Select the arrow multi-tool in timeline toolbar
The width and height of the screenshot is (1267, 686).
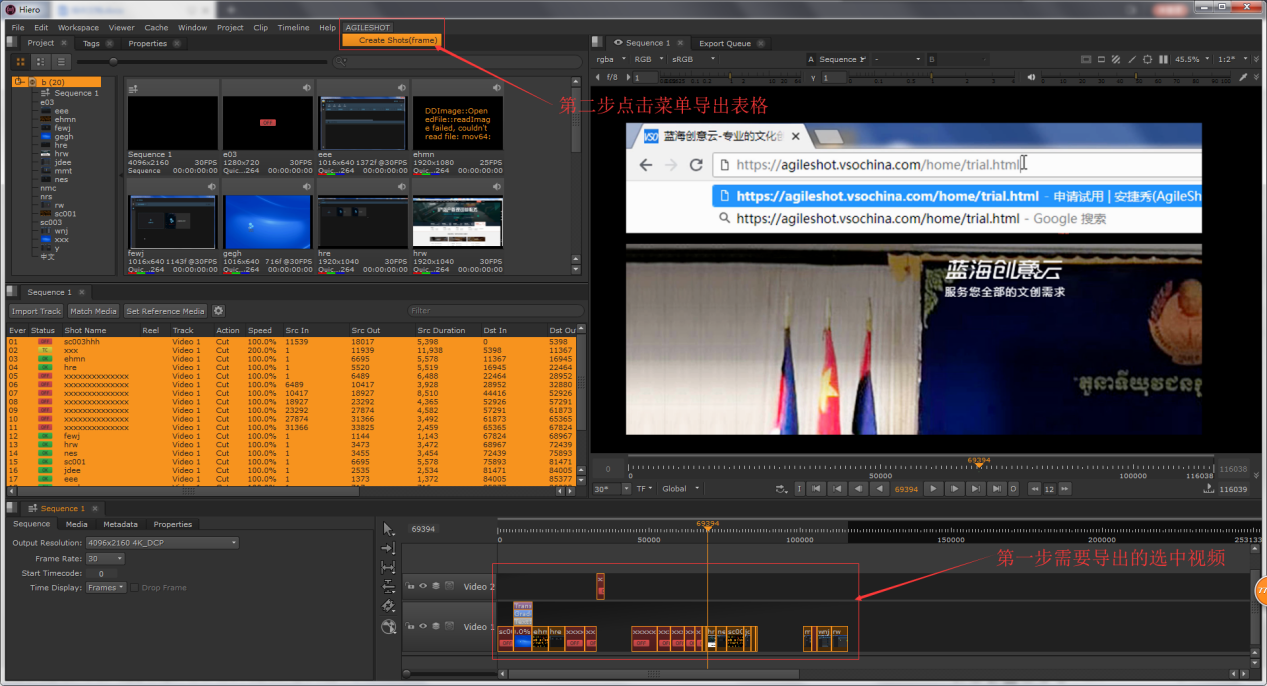389,529
